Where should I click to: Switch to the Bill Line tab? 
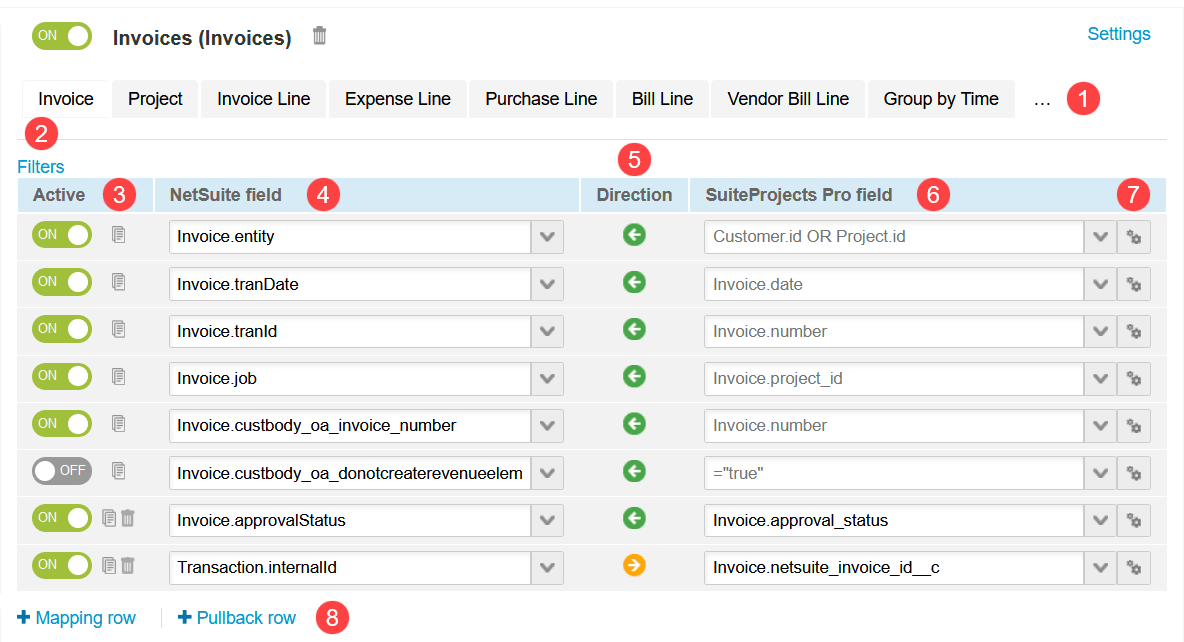(662, 99)
